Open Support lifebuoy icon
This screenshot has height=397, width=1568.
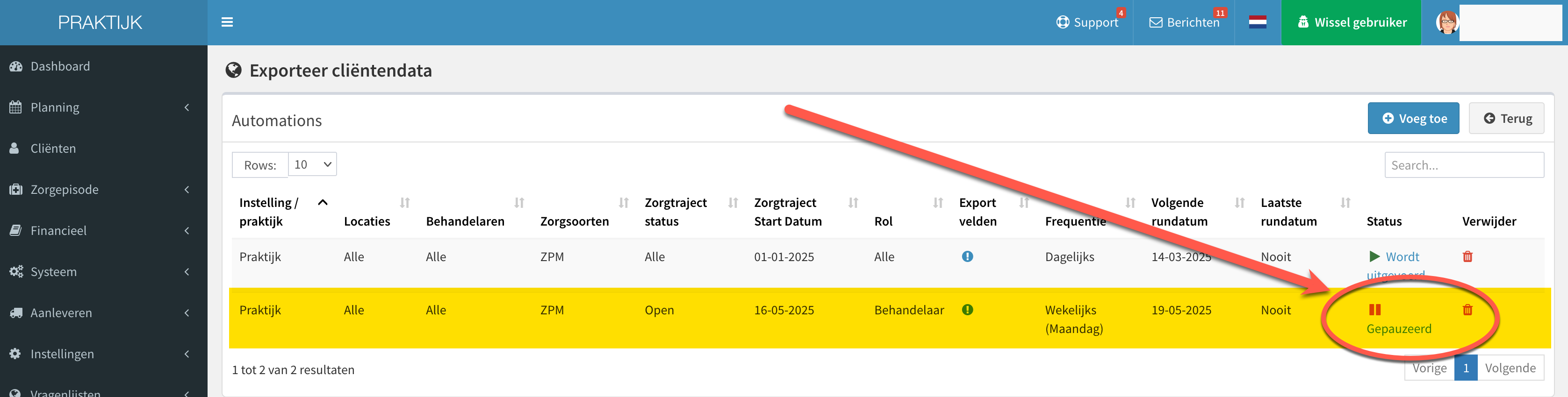(x=1063, y=22)
